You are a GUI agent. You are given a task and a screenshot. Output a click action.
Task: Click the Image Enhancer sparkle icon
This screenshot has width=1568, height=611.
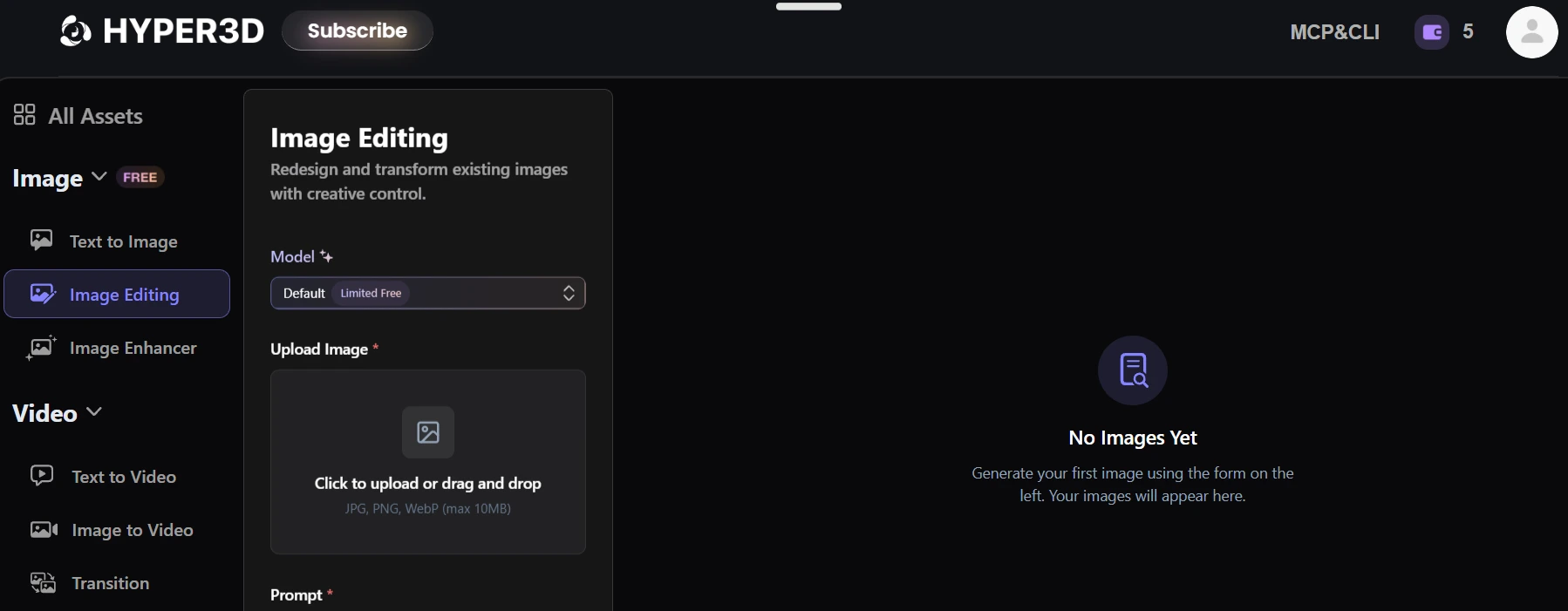click(41, 347)
